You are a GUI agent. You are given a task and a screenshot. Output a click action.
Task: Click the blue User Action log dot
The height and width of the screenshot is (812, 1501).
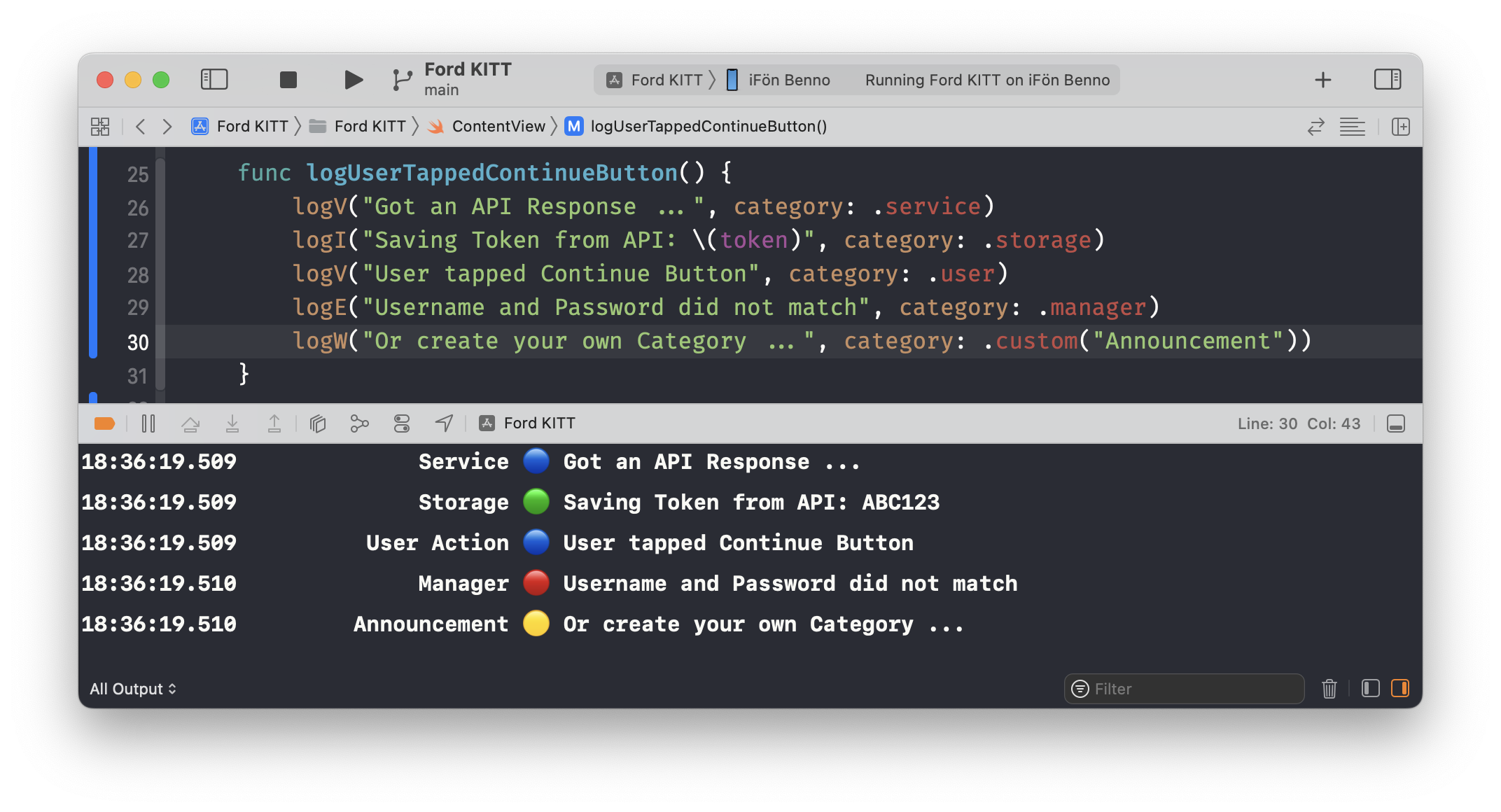[536, 543]
